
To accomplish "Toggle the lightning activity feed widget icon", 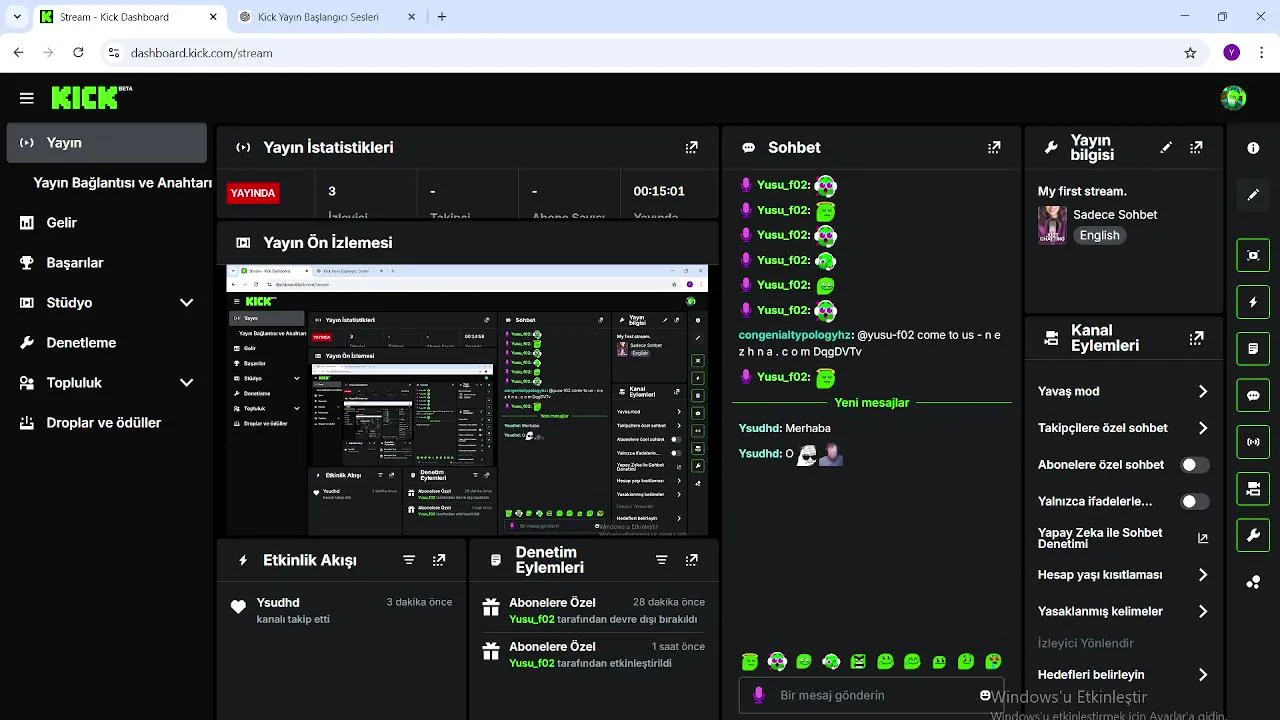I will (x=1253, y=302).
